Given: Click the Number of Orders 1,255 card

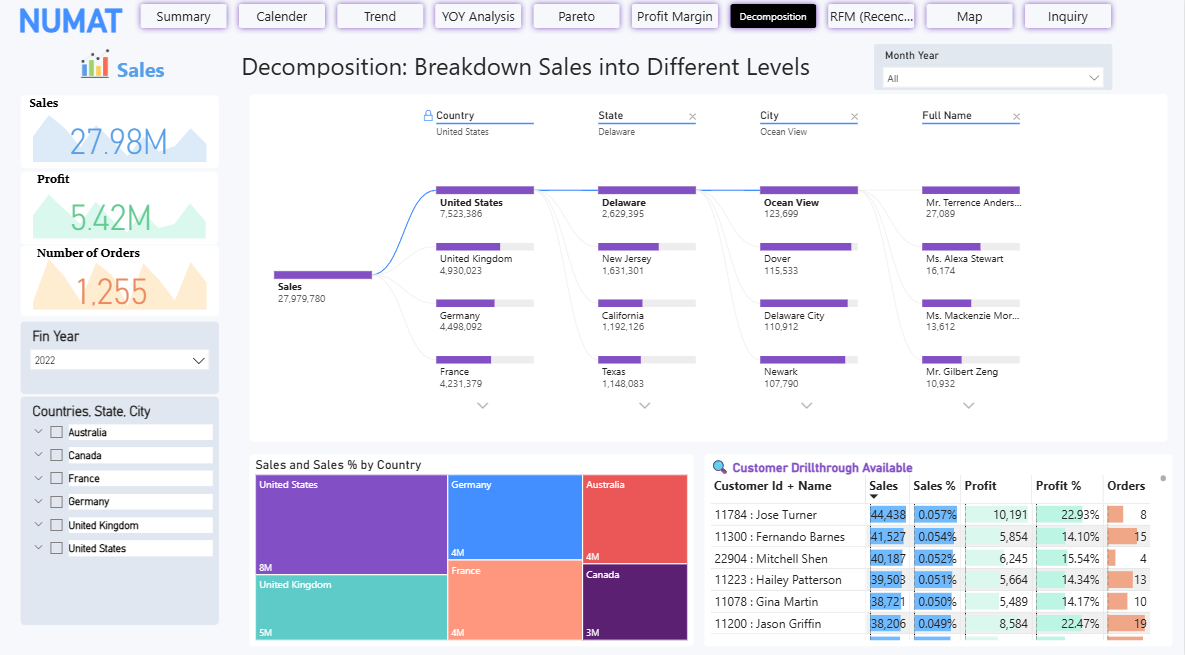Looking at the screenshot, I should 119,280.
